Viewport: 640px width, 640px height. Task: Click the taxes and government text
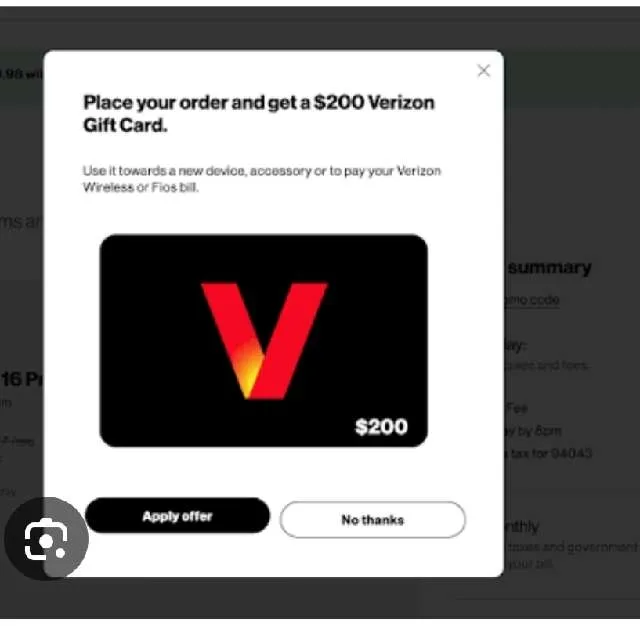click(x=571, y=547)
